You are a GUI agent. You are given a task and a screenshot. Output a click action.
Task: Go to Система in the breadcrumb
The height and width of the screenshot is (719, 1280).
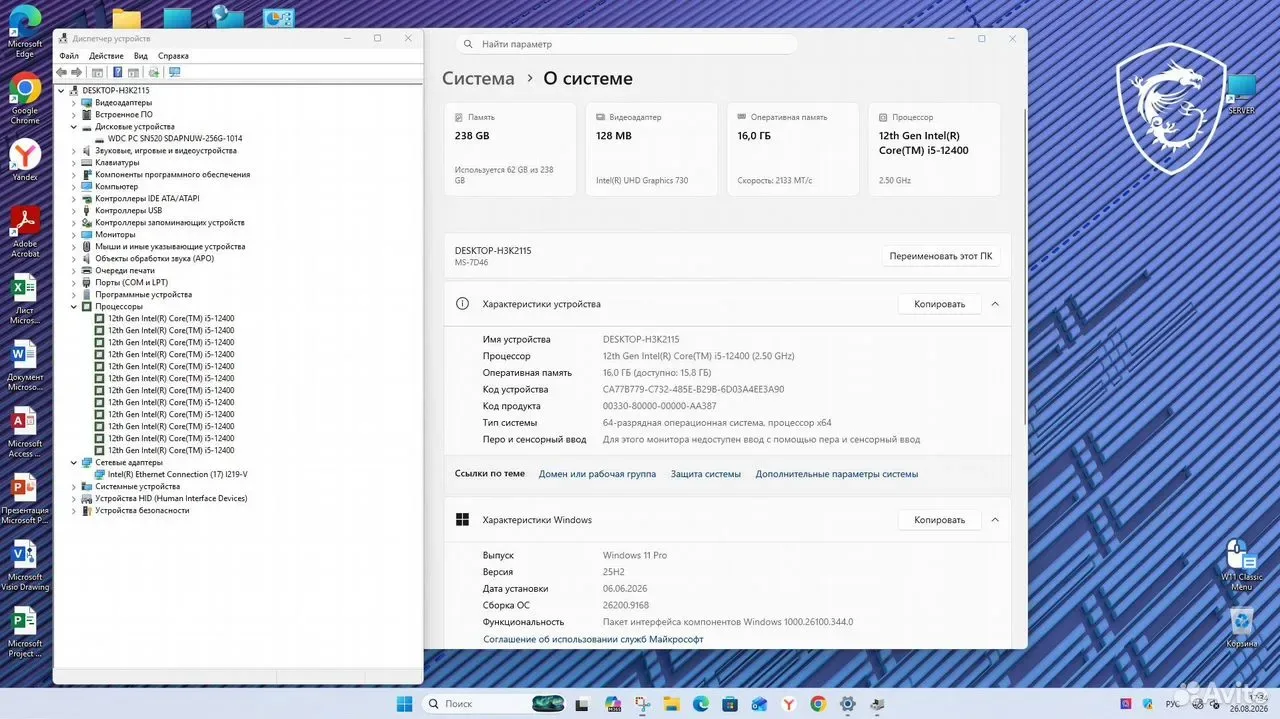[478, 78]
